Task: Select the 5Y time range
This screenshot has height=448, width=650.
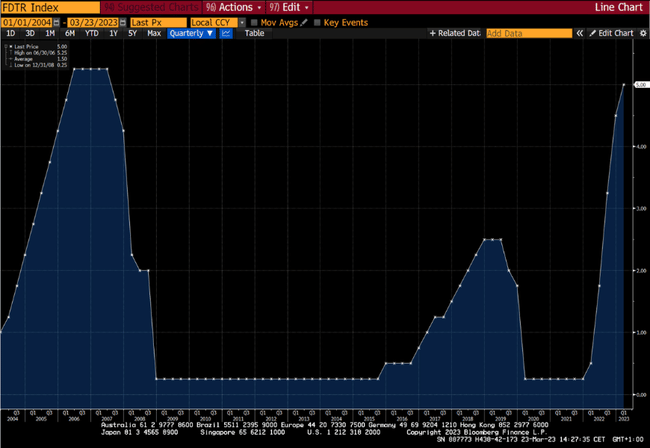Action: tap(133, 33)
